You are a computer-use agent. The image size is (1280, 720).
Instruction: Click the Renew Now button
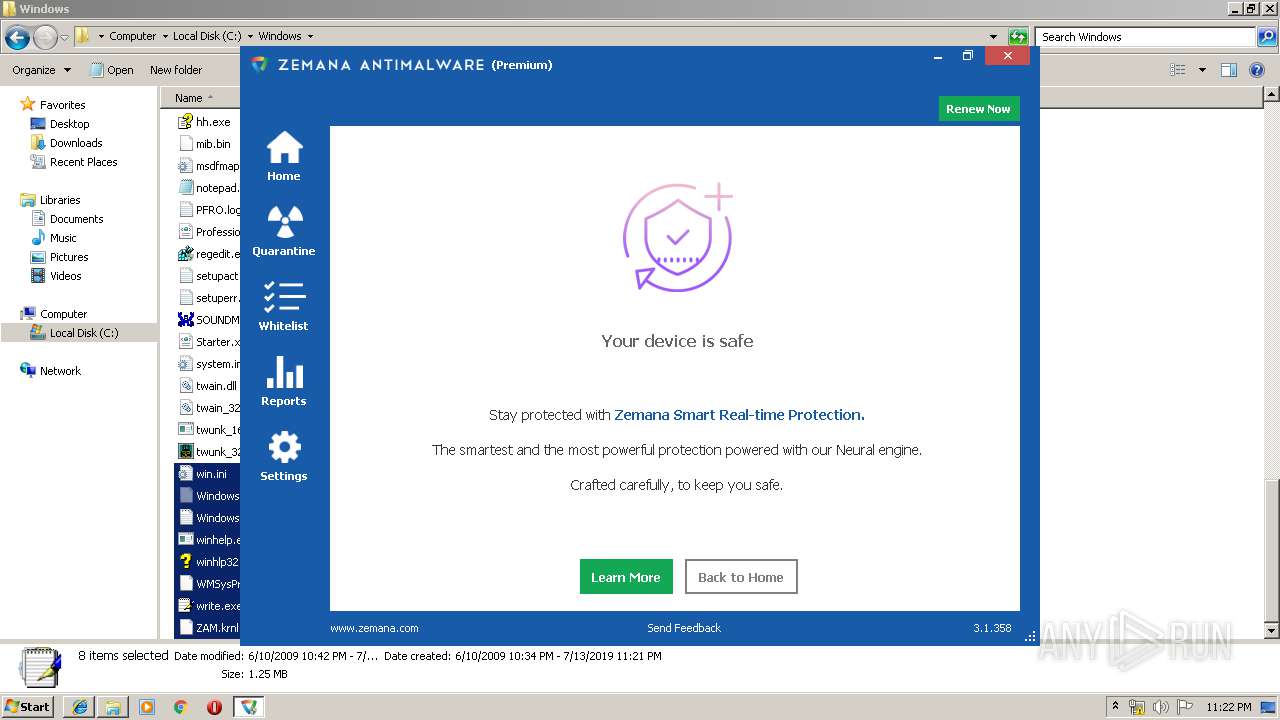point(979,109)
